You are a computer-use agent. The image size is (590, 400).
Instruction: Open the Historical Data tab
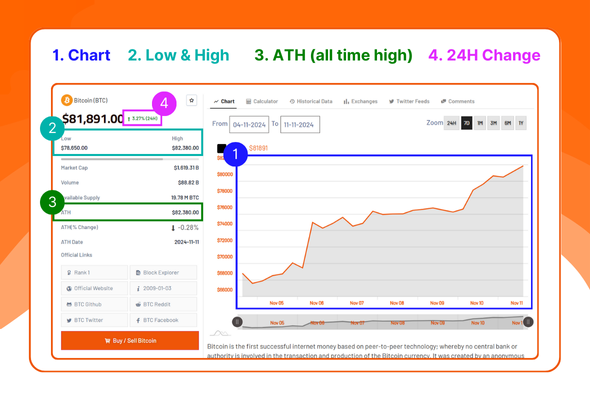[311, 101]
